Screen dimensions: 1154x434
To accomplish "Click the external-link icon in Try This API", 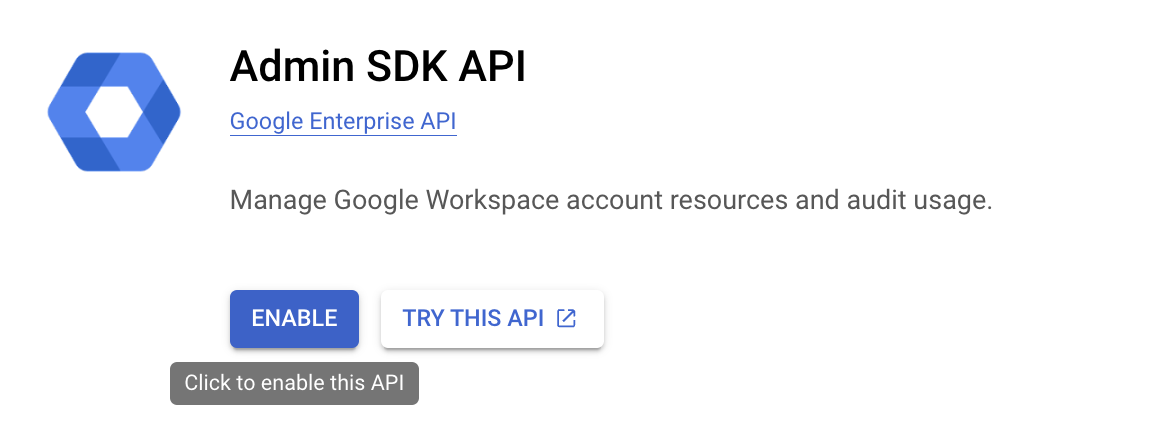I will click(x=566, y=319).
